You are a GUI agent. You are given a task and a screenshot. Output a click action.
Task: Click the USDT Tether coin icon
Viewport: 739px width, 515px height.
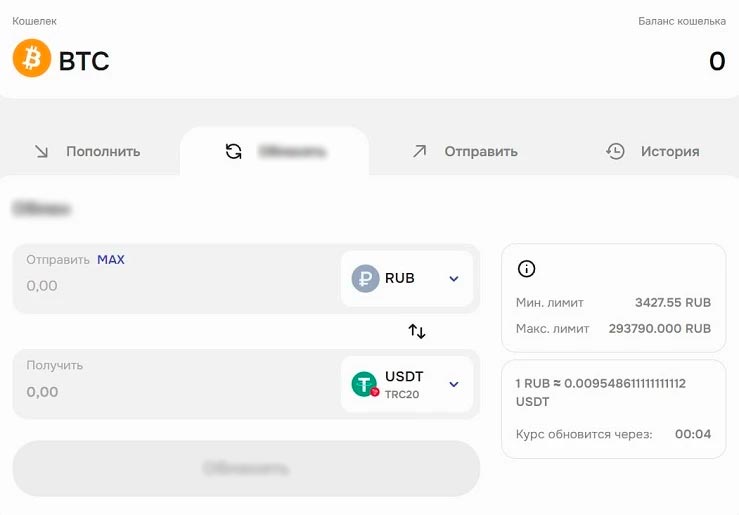(x=365, y=384)
